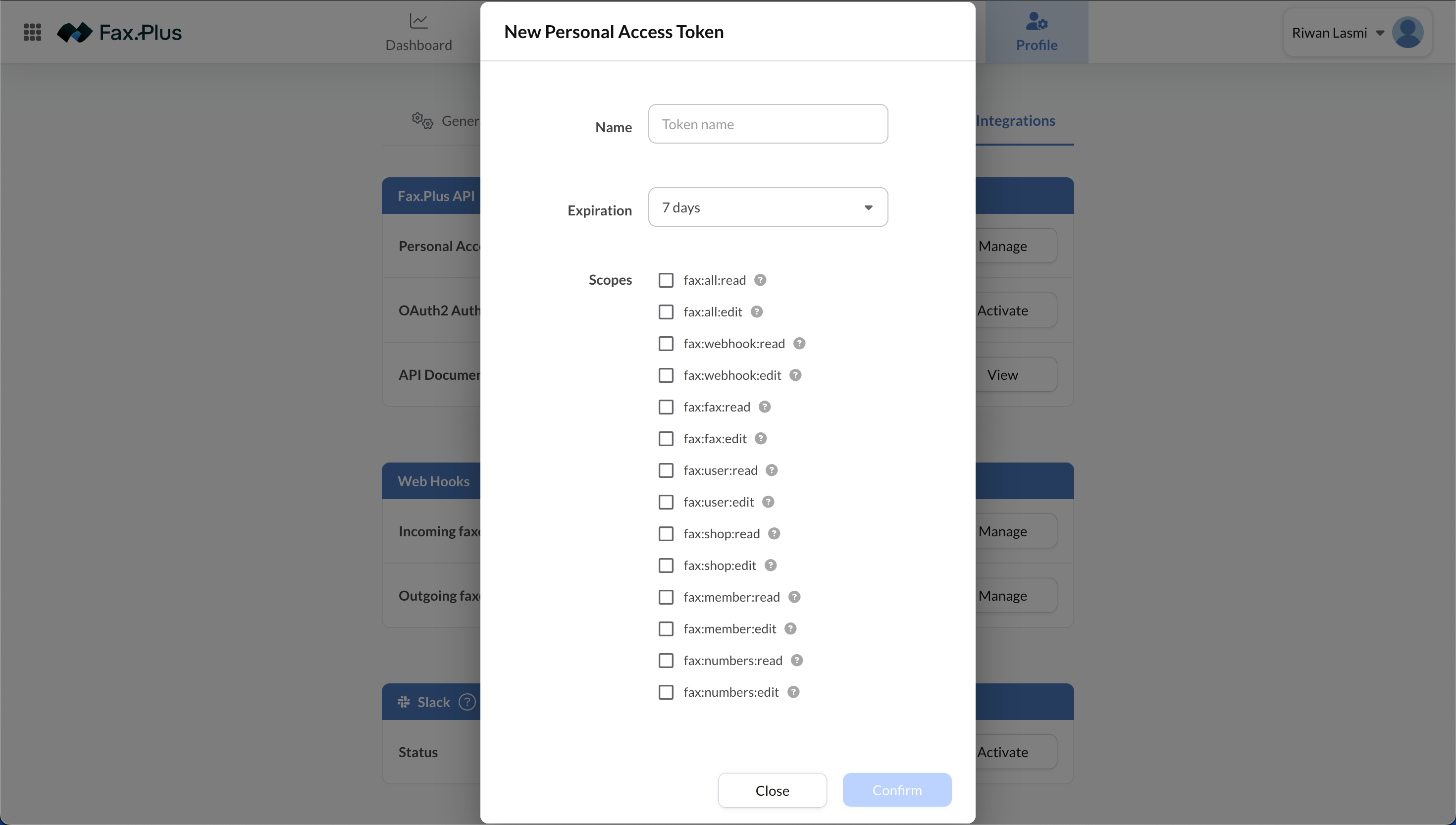Show help for fax:numbers:edit scope
1456x825 pixels.
[x=793, y=692]
